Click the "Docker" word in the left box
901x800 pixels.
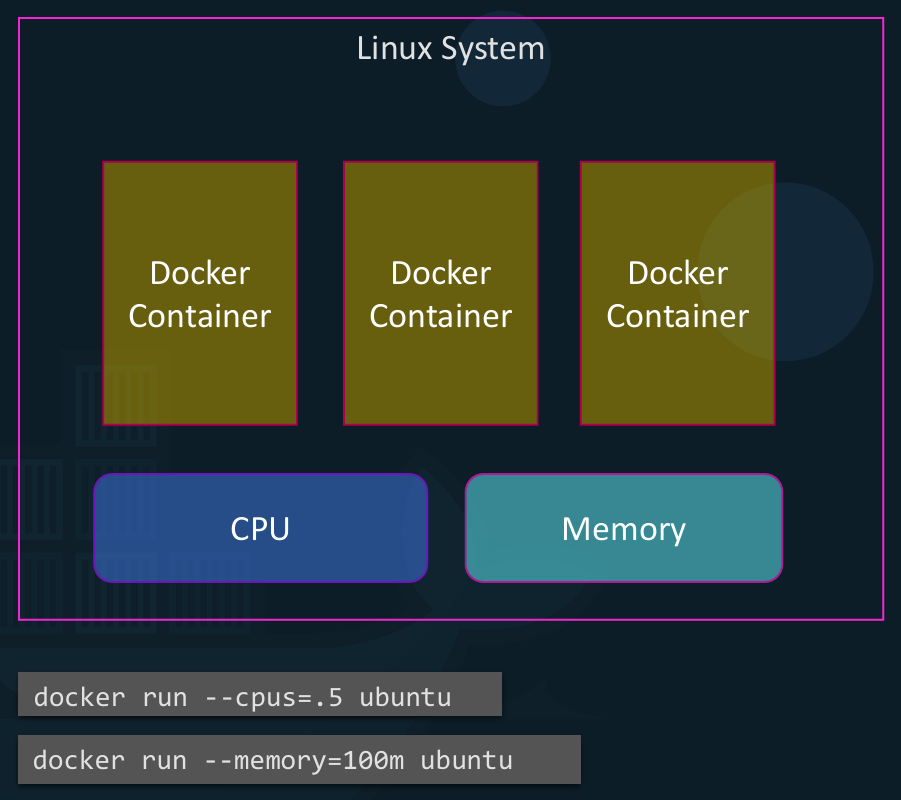click(x=200, y=273)
